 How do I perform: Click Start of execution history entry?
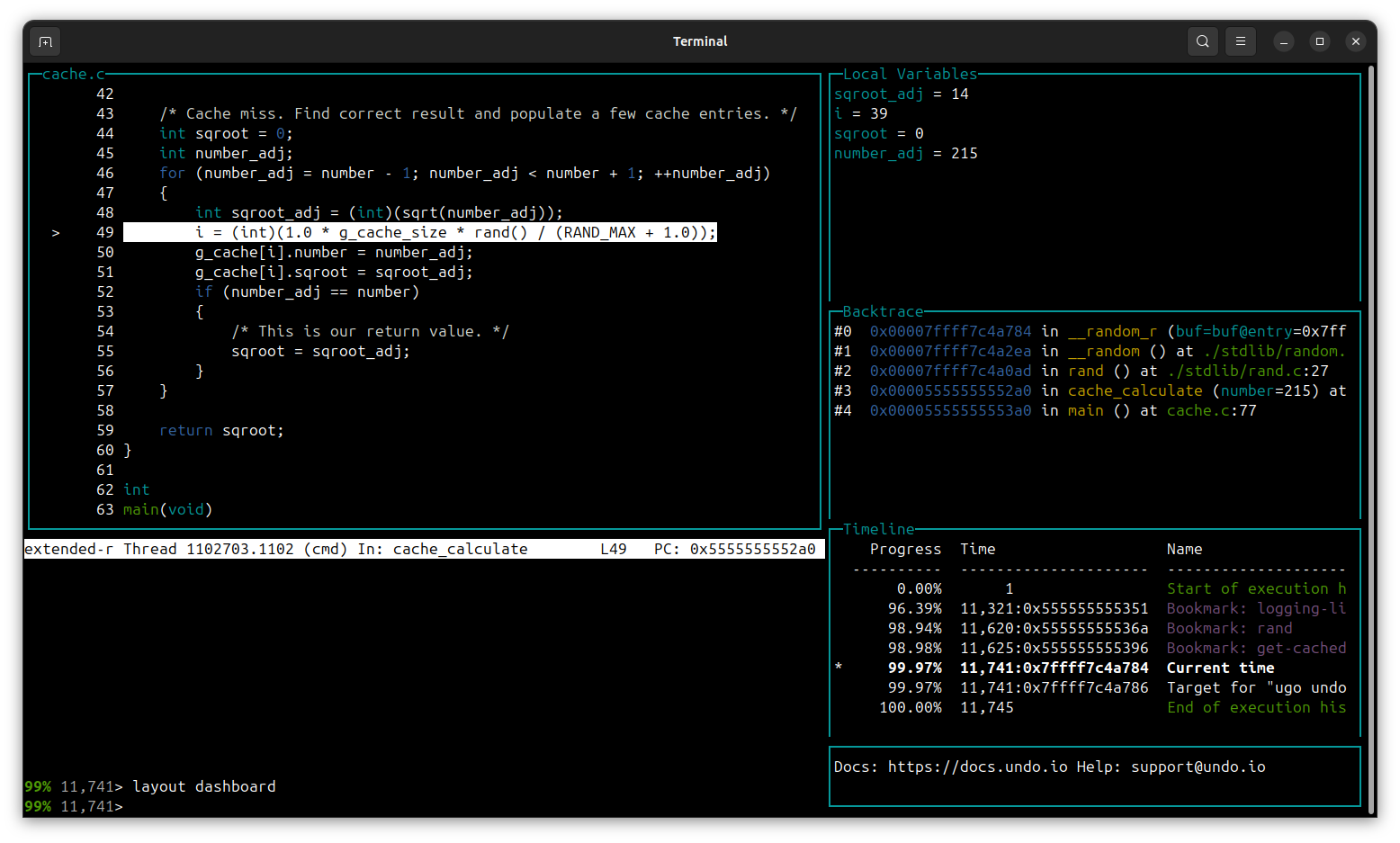click(x=1254, y=588)
